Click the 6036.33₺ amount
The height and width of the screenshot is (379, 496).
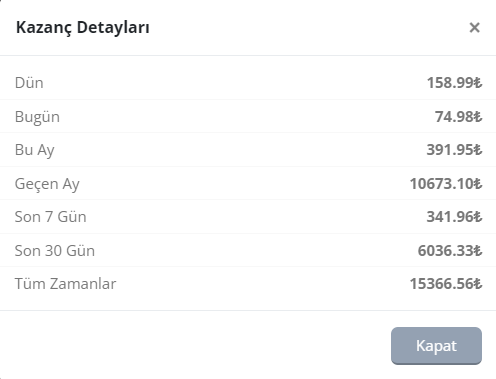tap(450, 251)
